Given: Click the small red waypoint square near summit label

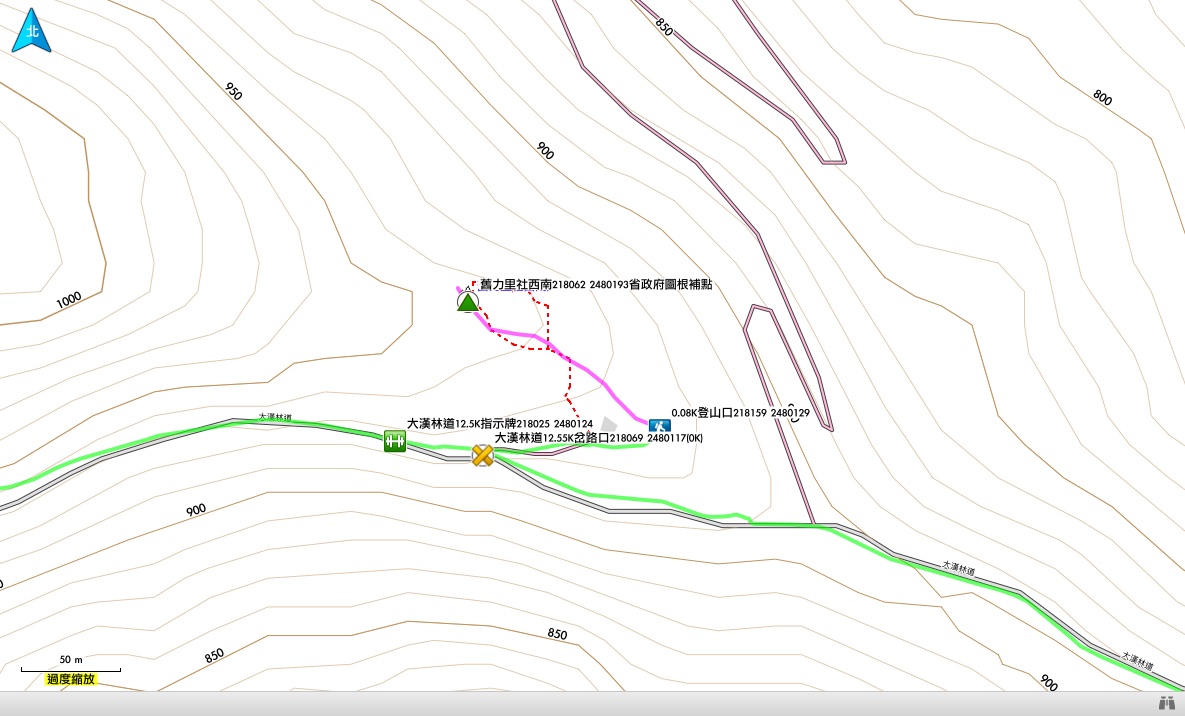Looking at the screenshot, I should click(x=474, y=283).
